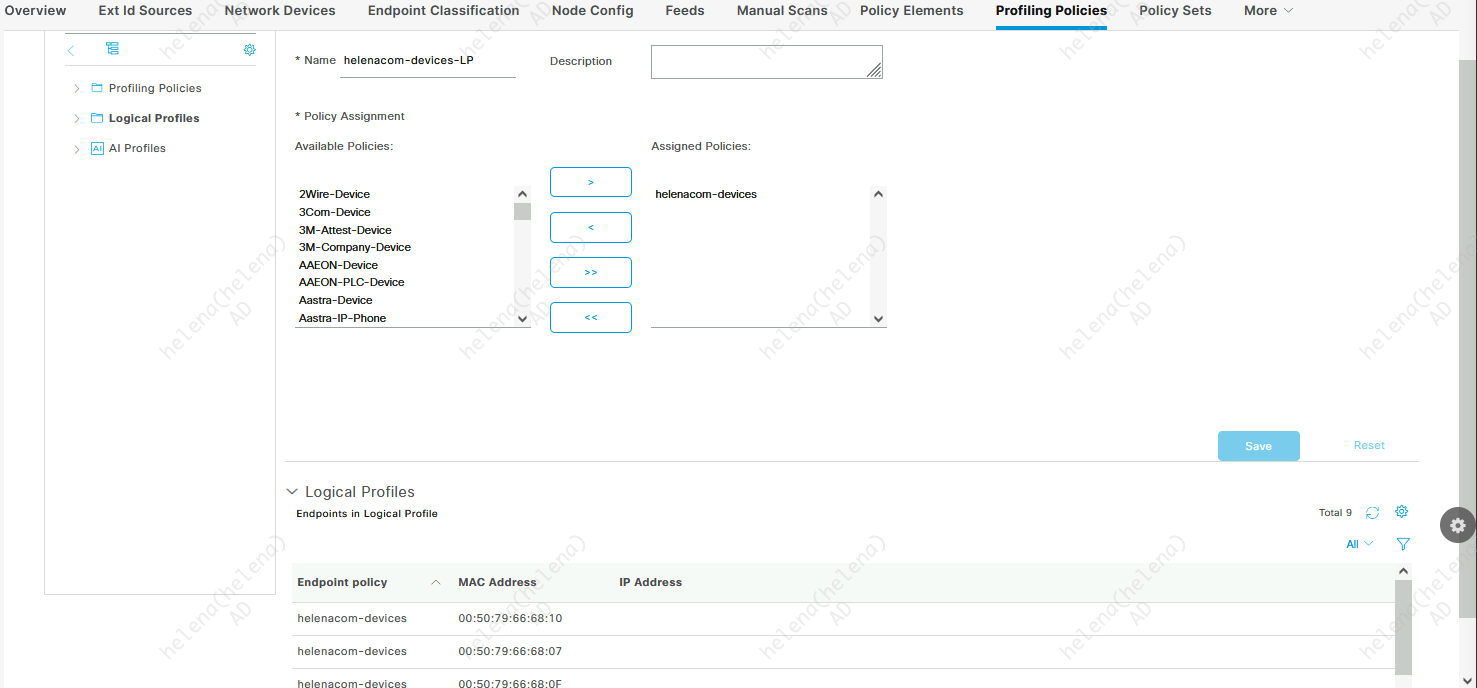Viewport: 1477px width, 688px height.
Task: Open endpoints table column settings gear
Action: point(1401,512)
